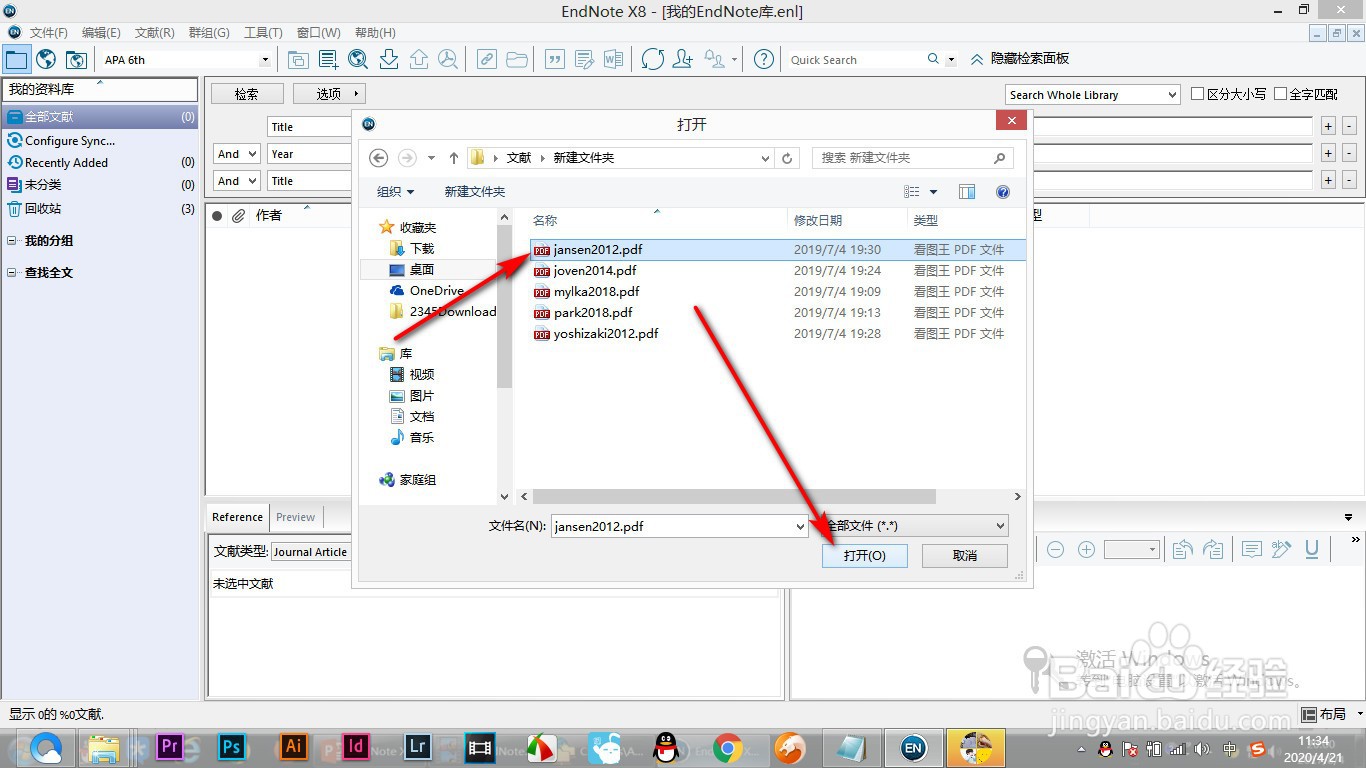Collapse 查找全文 group tree
The width and height of the screenshot is (1366, 768).
pos(12,273)
